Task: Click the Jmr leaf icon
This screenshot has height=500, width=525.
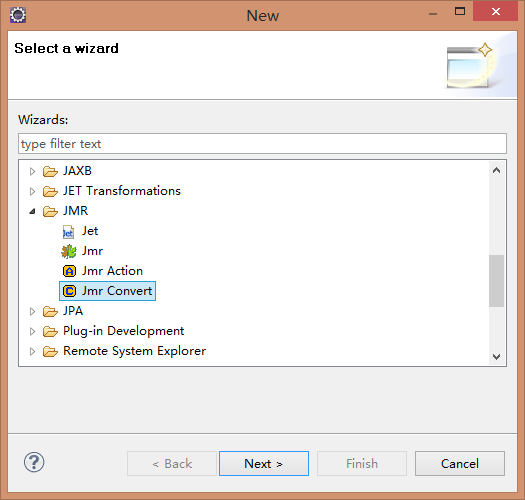Action: tap(69, 252)
